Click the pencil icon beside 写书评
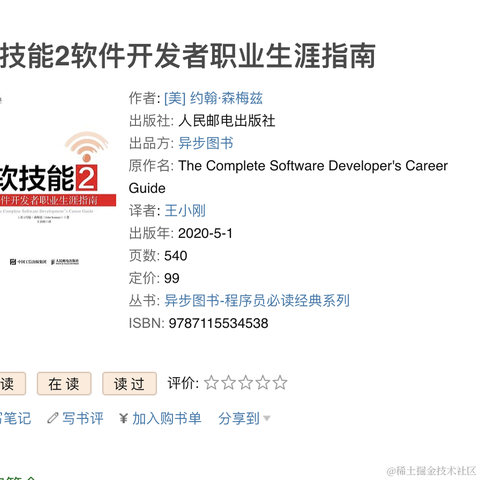This screenshot has width=480, height=480. pos(53,418)
